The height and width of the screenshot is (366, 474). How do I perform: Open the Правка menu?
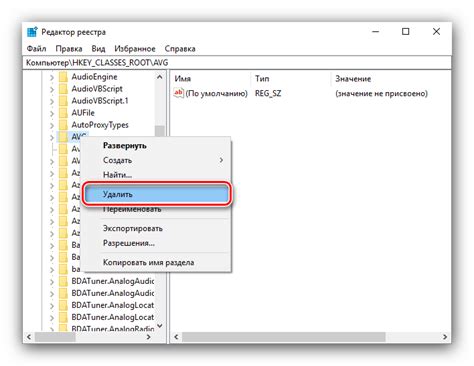point(69,49)
